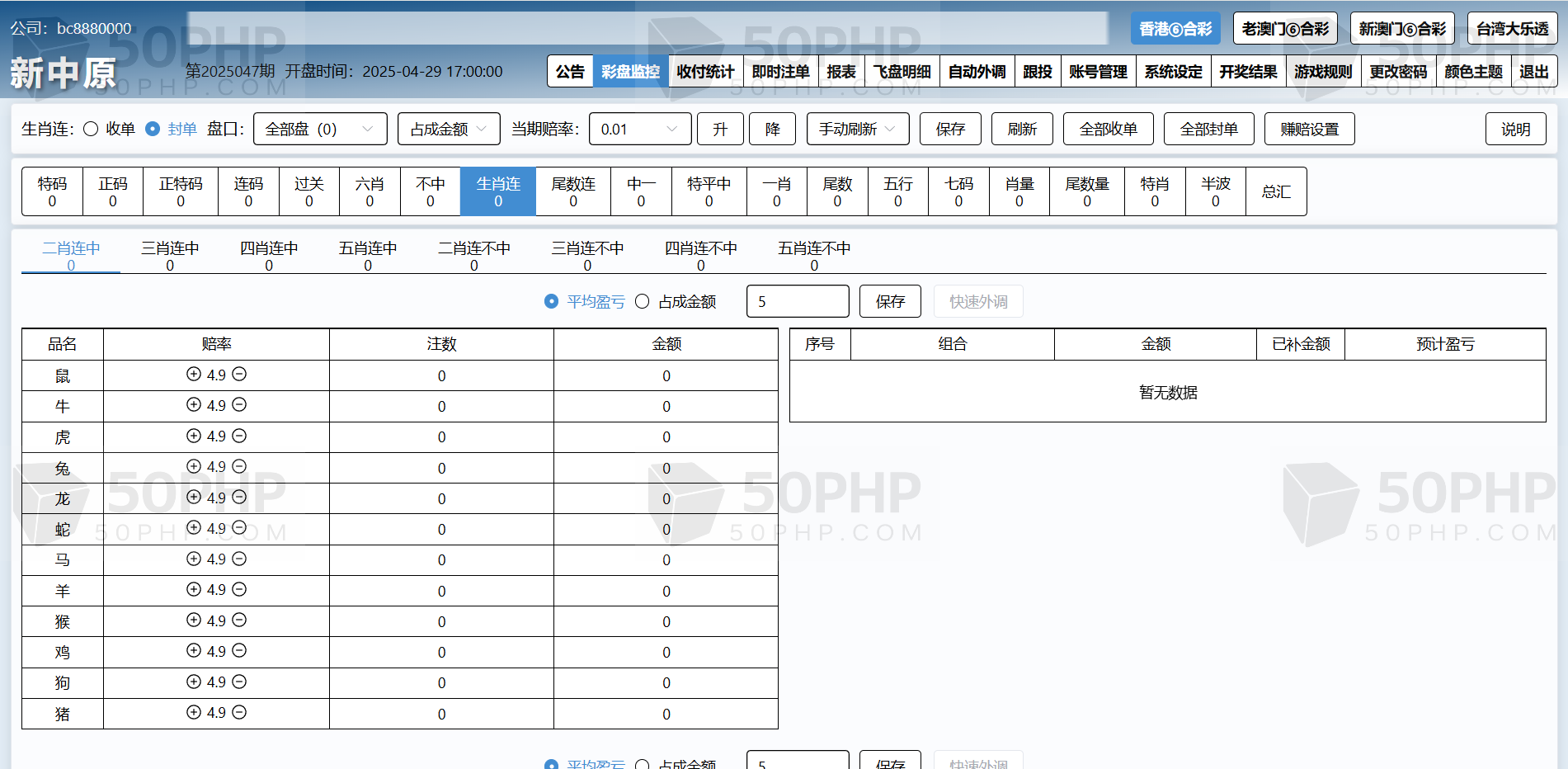Open the 即时注单 menu item

[780, 72]
